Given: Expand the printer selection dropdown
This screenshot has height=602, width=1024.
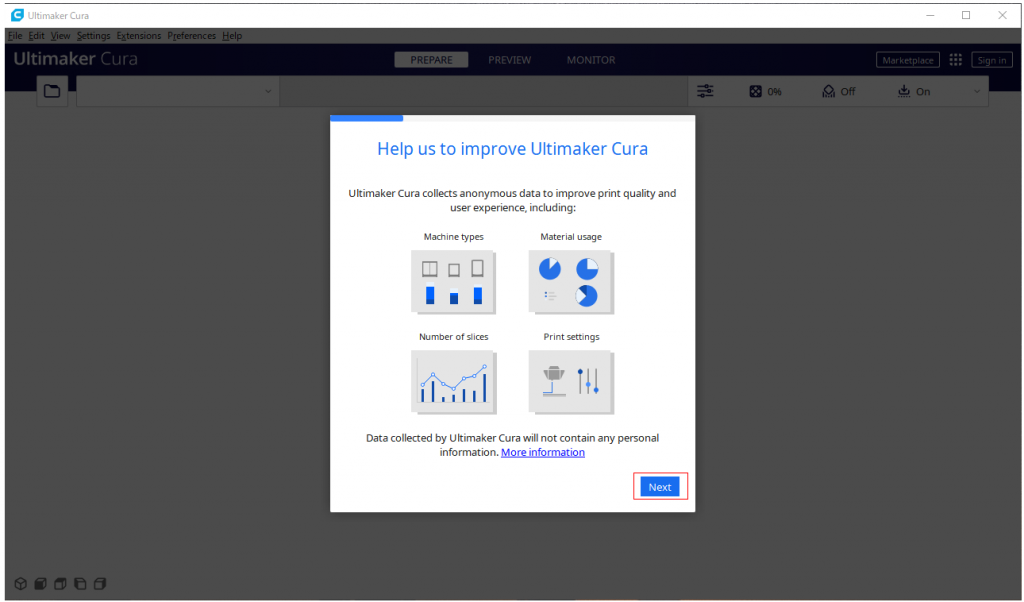Looking at the screenshot, I should pos(178,91).
